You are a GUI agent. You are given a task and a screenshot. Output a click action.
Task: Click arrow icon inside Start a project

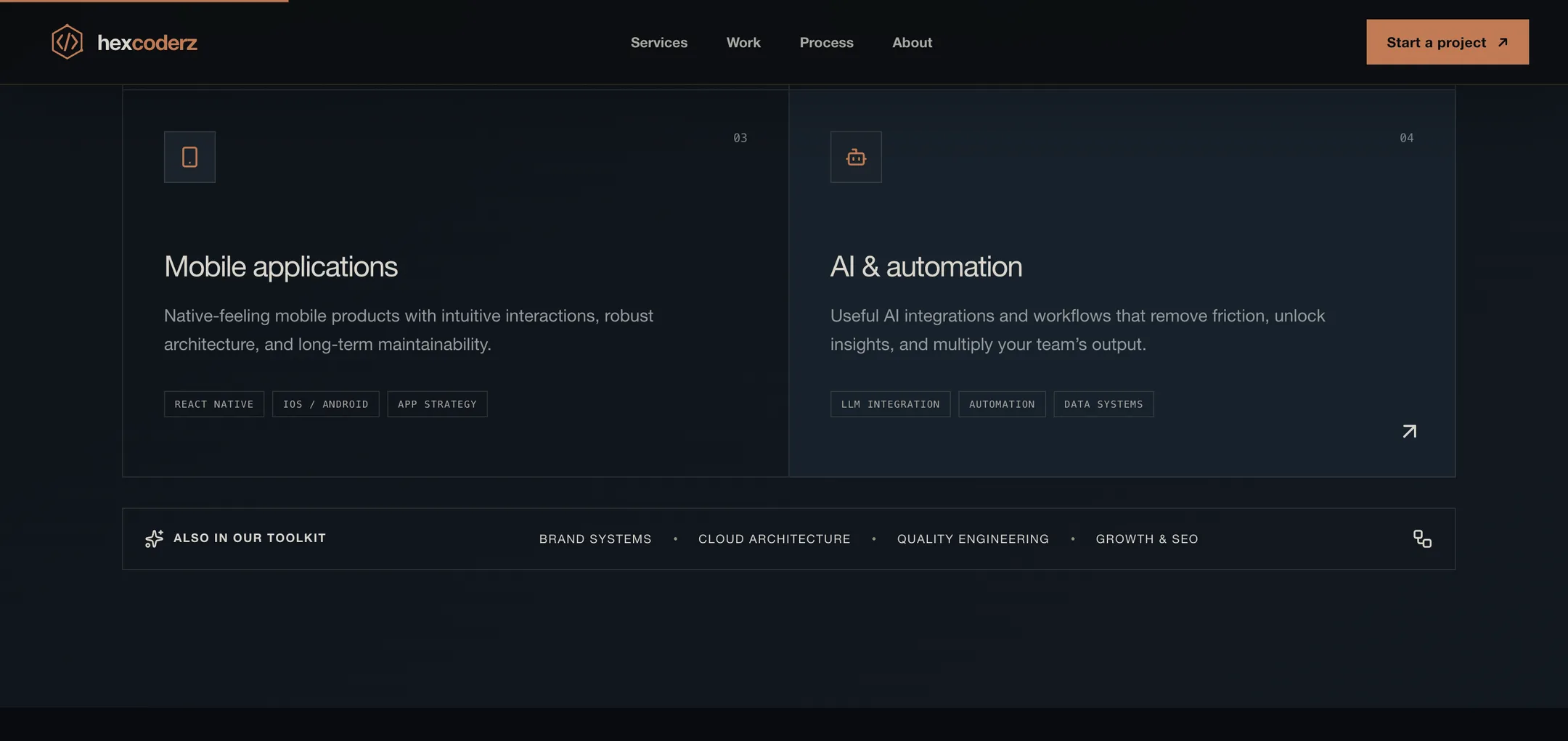(1503, 42)
